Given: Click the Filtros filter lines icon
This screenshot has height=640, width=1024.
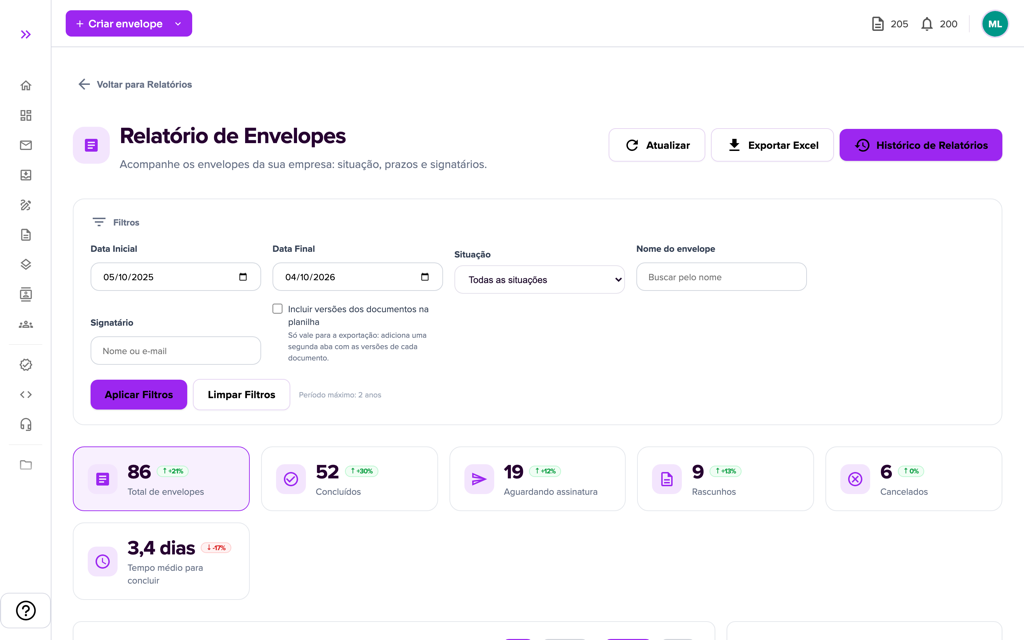Looking at the screenshot, I should pos(99,222).
